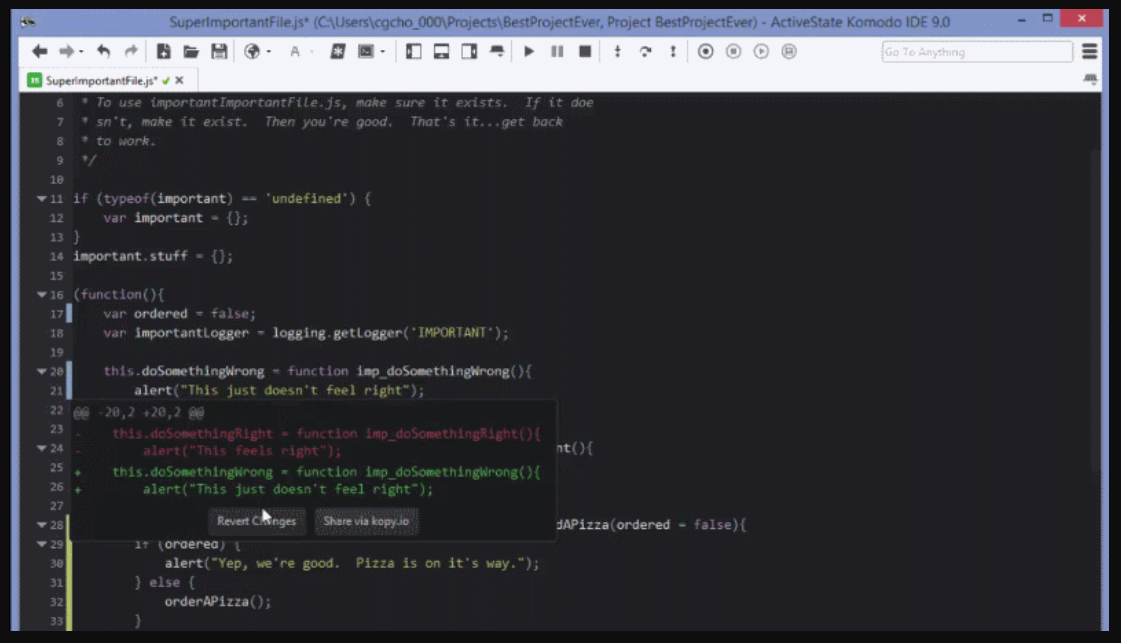
Task: Click the Undo toolbar icon
Action: [x=104, y=52]
